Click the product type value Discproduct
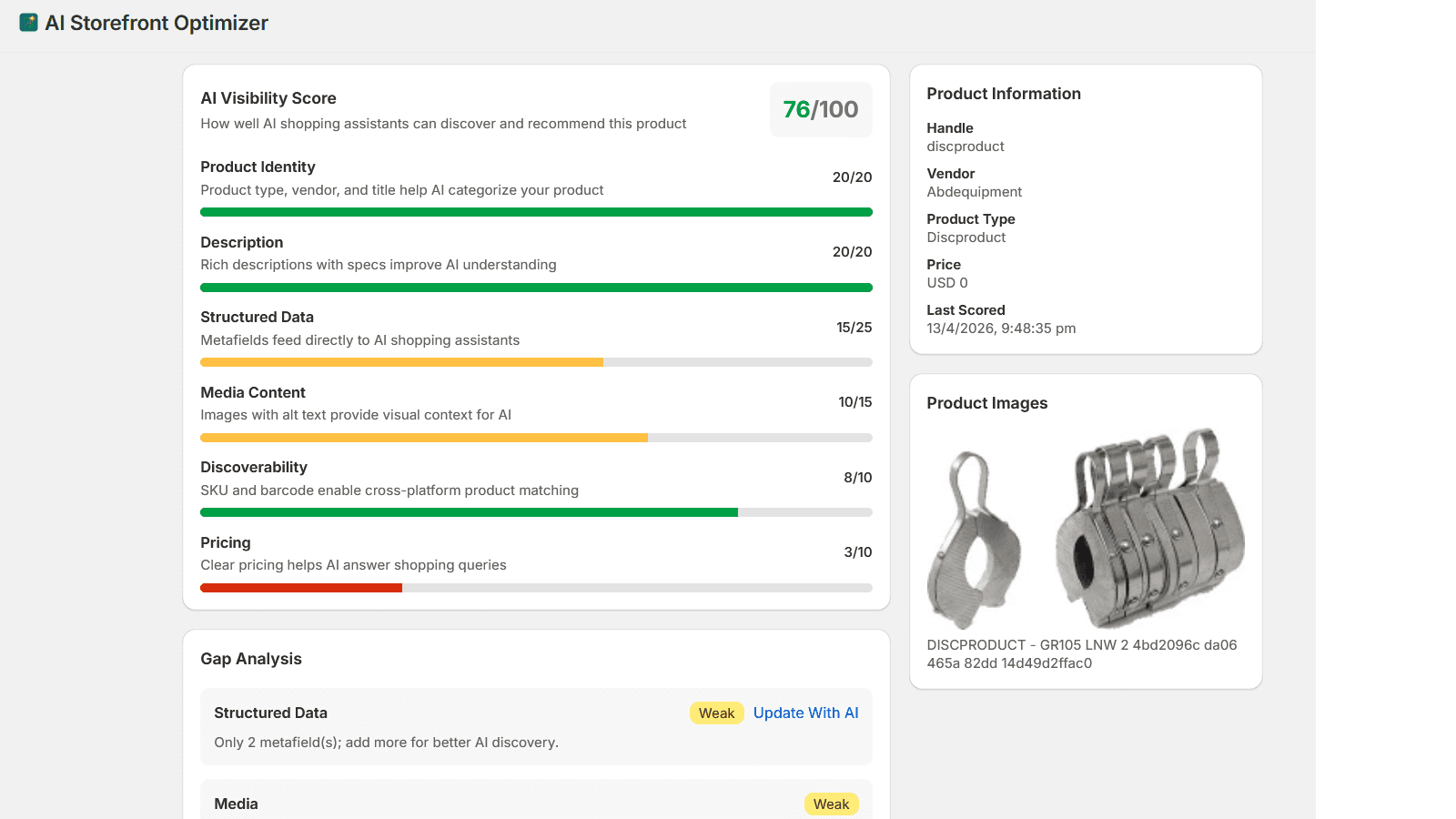The height and width of the screenshot is (819, 1456). tap(966, 238)
